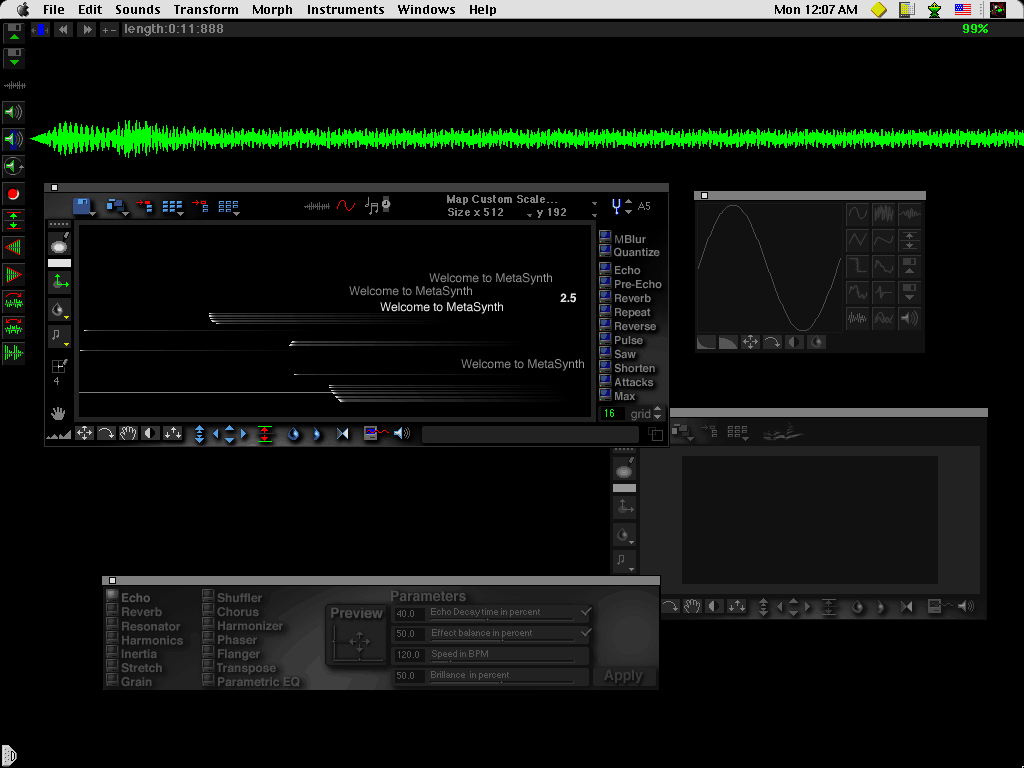Click the red-green normalize arrows in Image Synth
Image resolution: width=1024 pixels, height=768 pixels.
pyautogui.click(x=264, y=434)
